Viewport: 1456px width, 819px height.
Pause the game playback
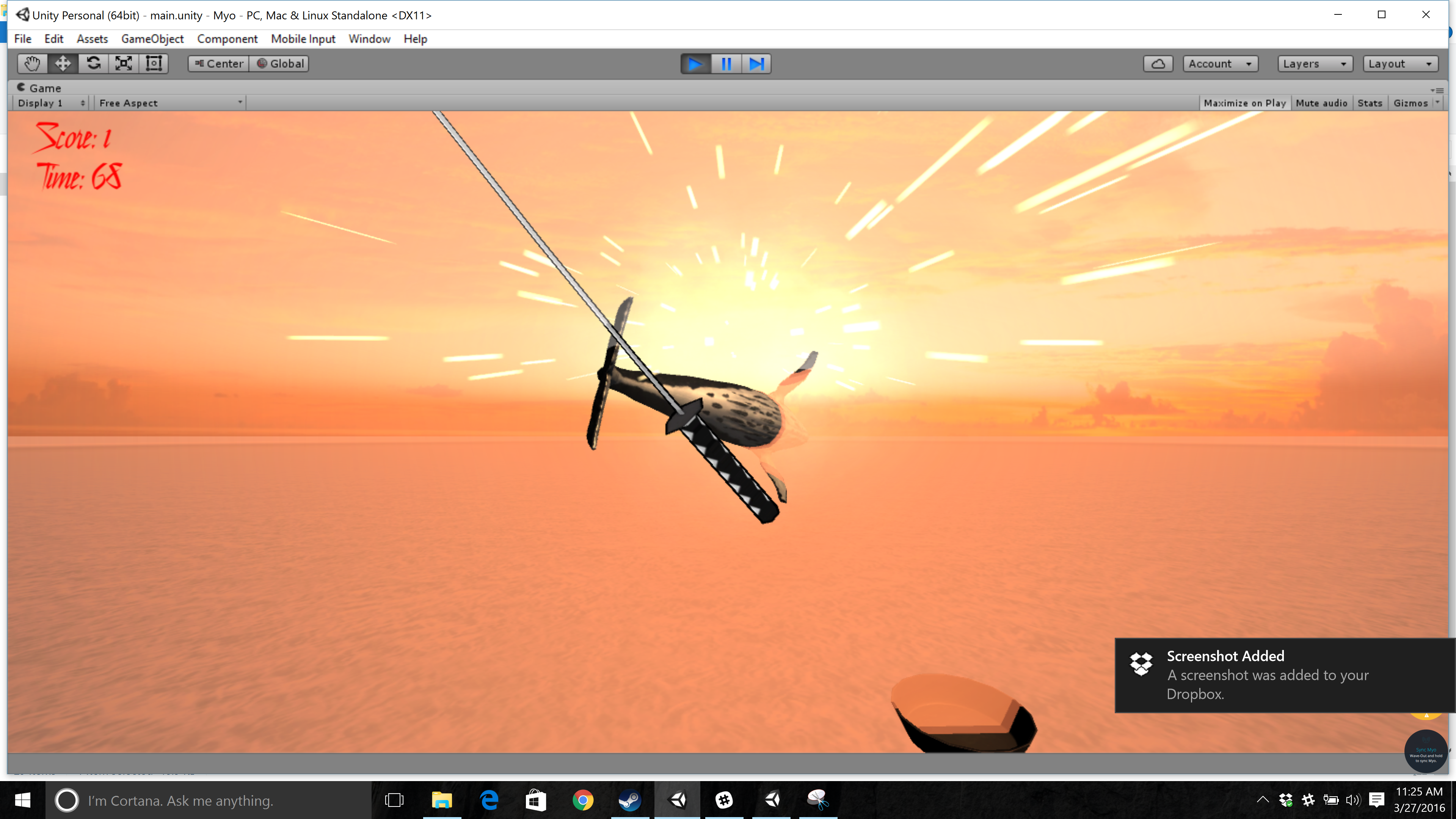click(x=726, y=64)
